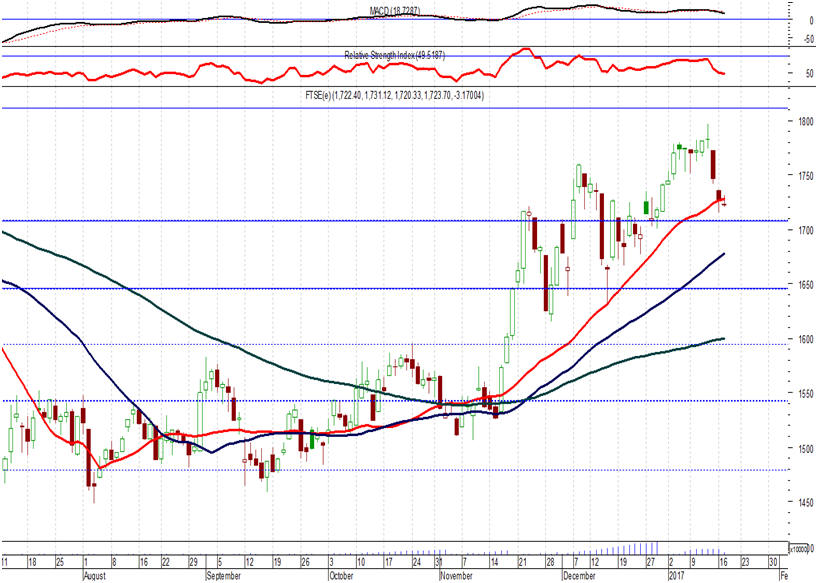Screen dimensions: 818x583
Task: Click the 50 label on RSI axis
Action: pyautogui.click(x=810, y=74)
